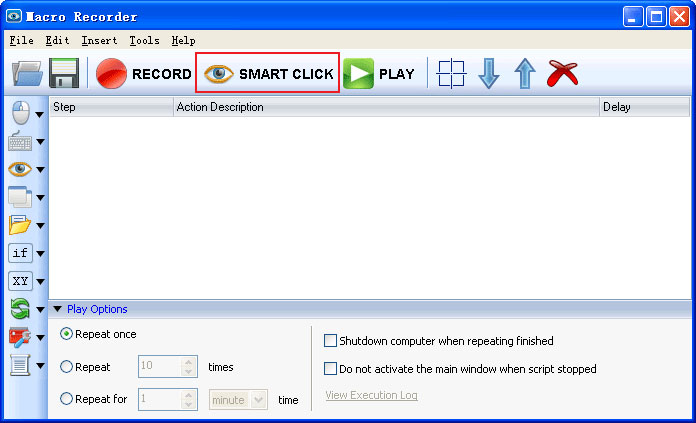696x423 pixels.
Task: Select the window action icon in sidebar
Action: point(20,197)
